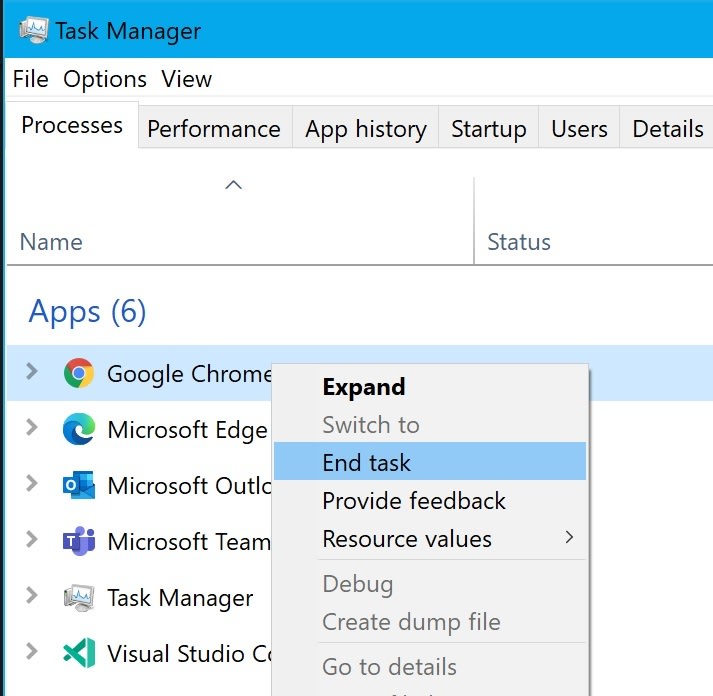The width and height of the screenshot is (713, 696).
Task: Open the File menu
Action: 30,79
